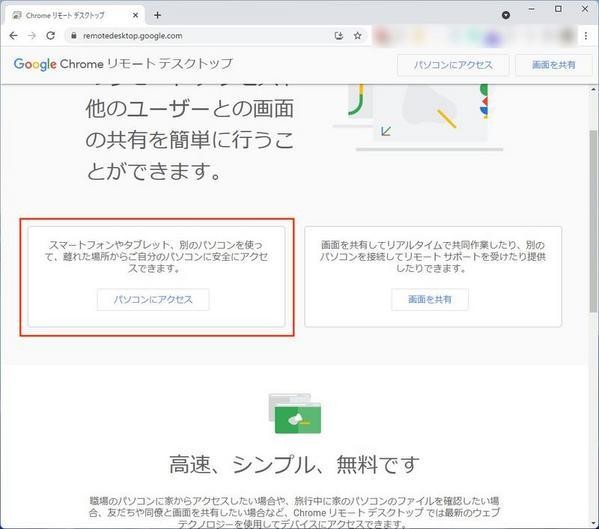Click the 高速、シンプル、無料です heading

click(294, 464)
